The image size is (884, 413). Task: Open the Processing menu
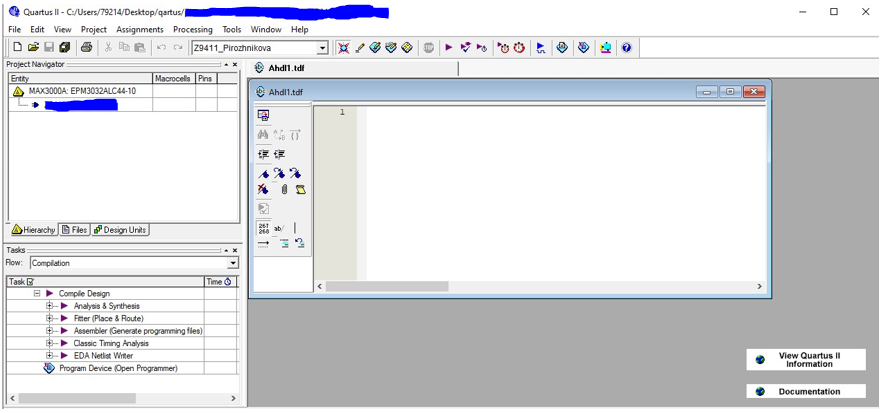[x=193, y=29]
